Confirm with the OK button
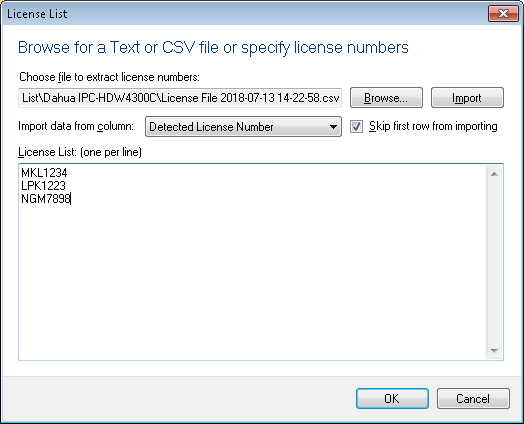The height and width of the screenshot is (424, 524). tap(392, 398)
